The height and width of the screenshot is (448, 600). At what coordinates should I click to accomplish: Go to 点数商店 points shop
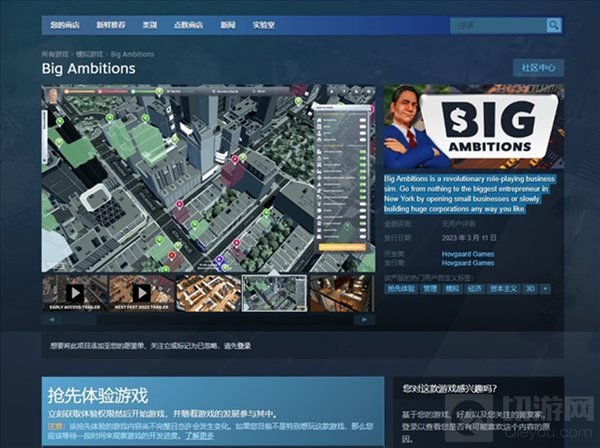click(x=192, y=25)
